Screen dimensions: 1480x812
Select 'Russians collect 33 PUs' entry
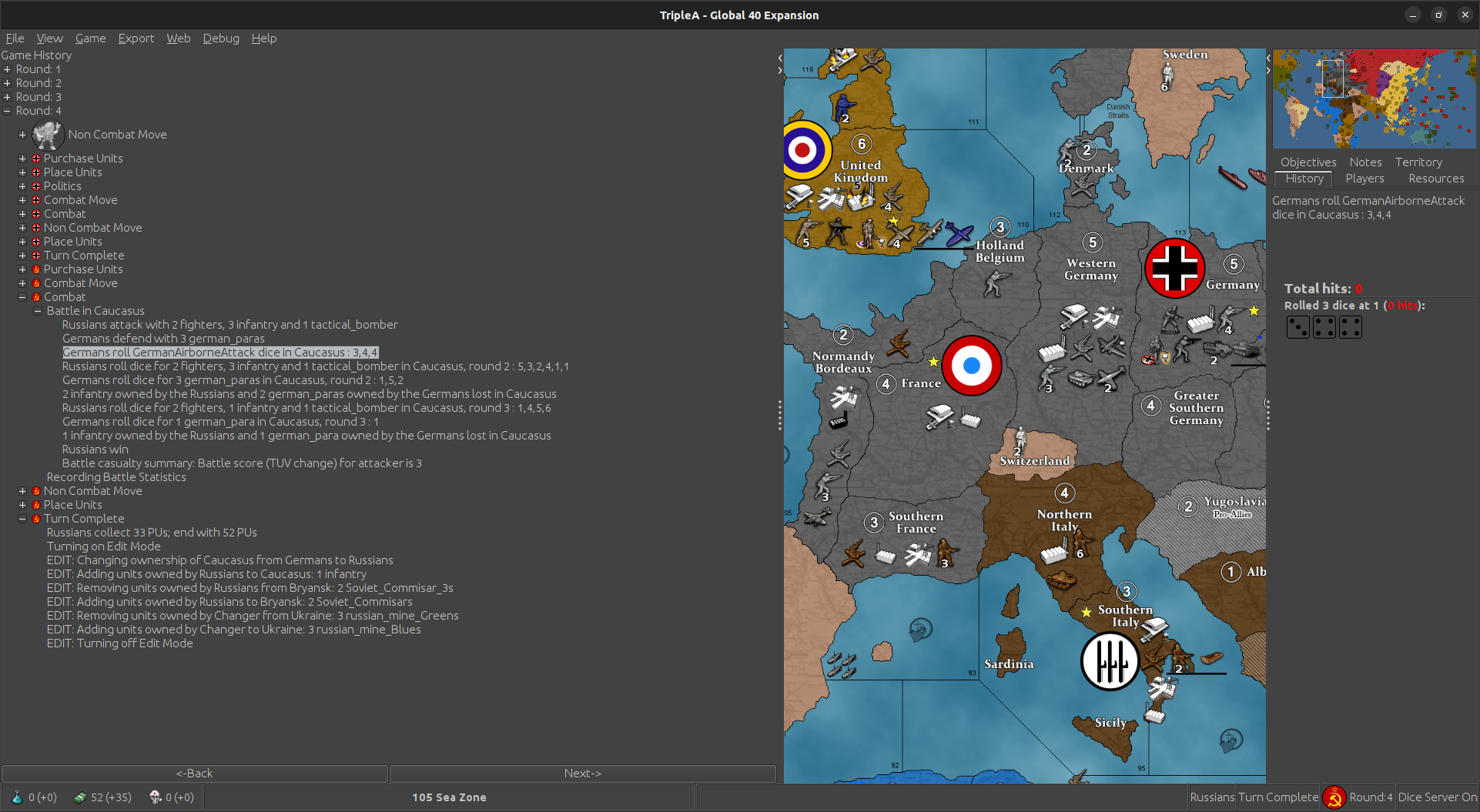(x=152, y=533)
